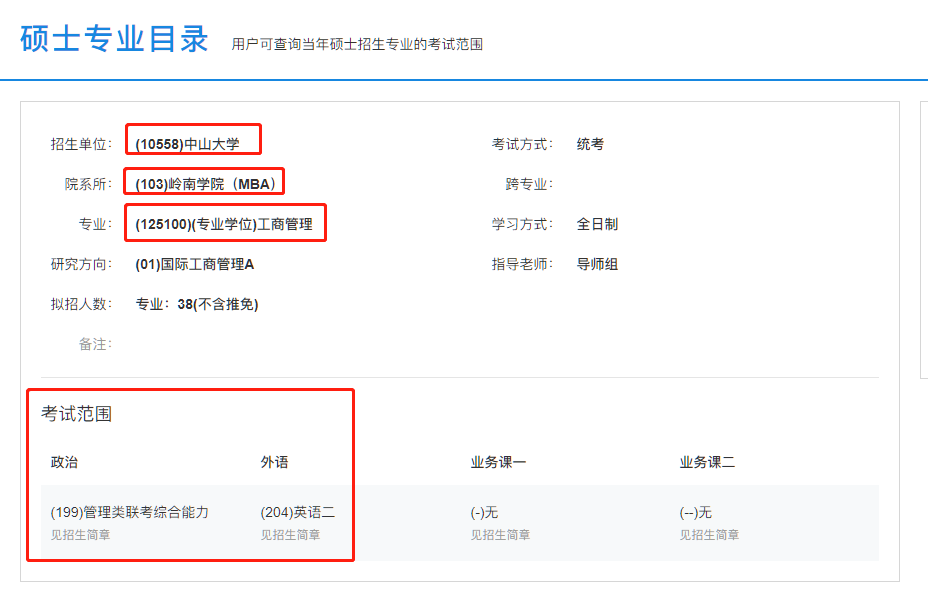The height and width of the screenshot is (597, 928).
Task: Select the (125100)(专业学位)工商管理 专业 entry
Action: point(226,223)
